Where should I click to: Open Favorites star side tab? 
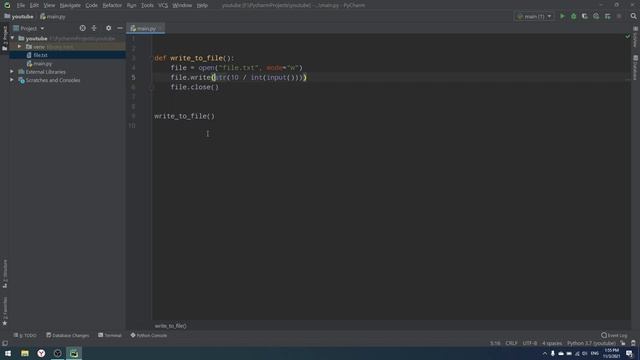pyautogui.click(x=5, y=311)
